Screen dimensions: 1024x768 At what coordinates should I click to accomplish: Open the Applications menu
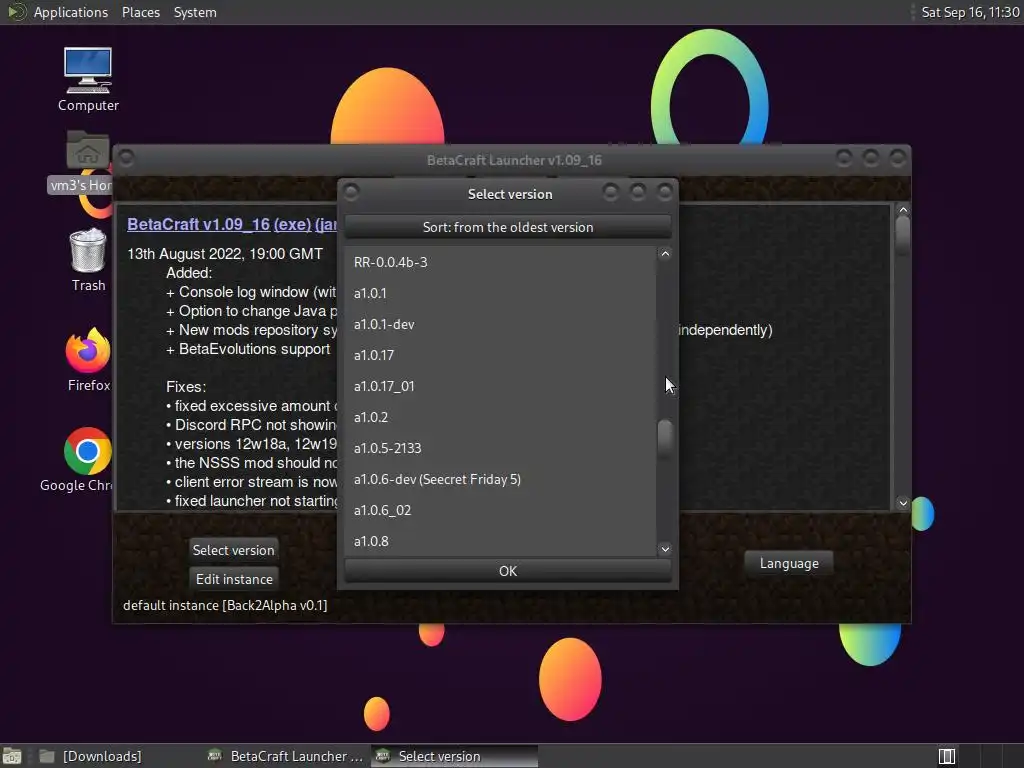[71, 12]
